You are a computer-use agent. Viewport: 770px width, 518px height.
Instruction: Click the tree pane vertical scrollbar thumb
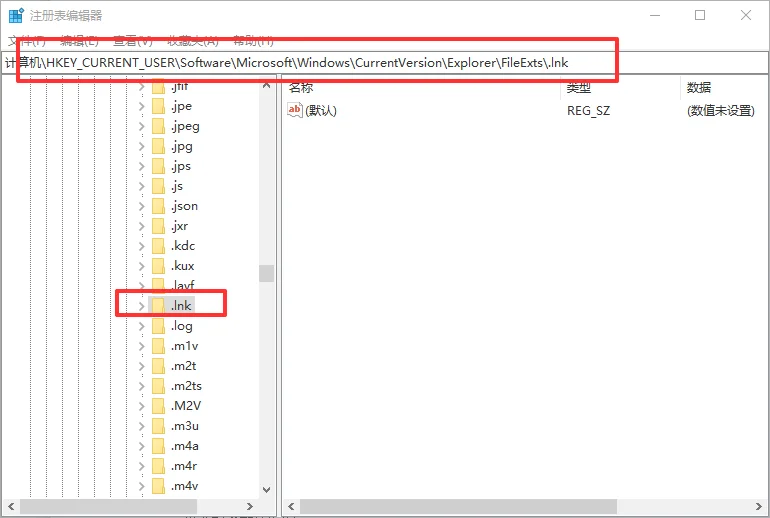(267, 273)
